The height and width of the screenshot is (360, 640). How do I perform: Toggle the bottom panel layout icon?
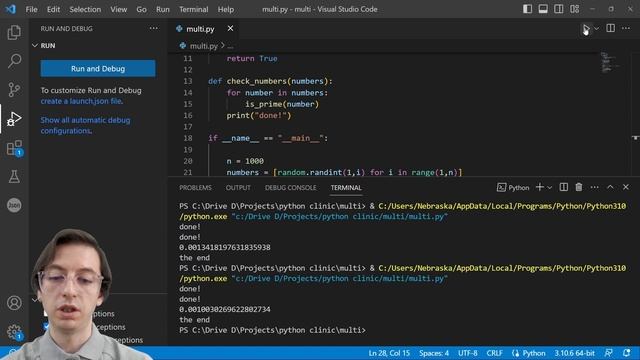point(543,9)
